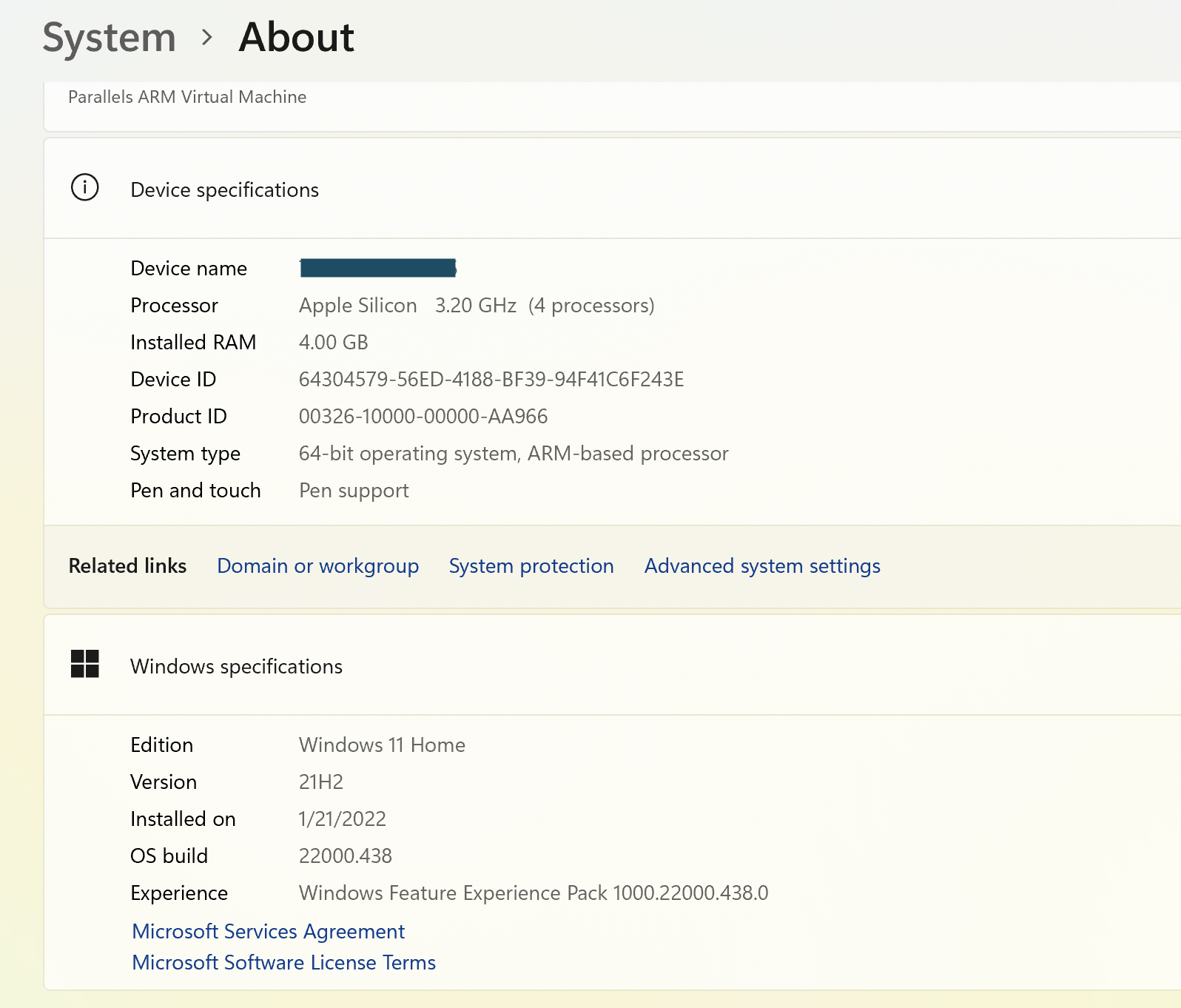
Task: Open Microsoft Services Agreement link
Action: click(x=268, y=931)
